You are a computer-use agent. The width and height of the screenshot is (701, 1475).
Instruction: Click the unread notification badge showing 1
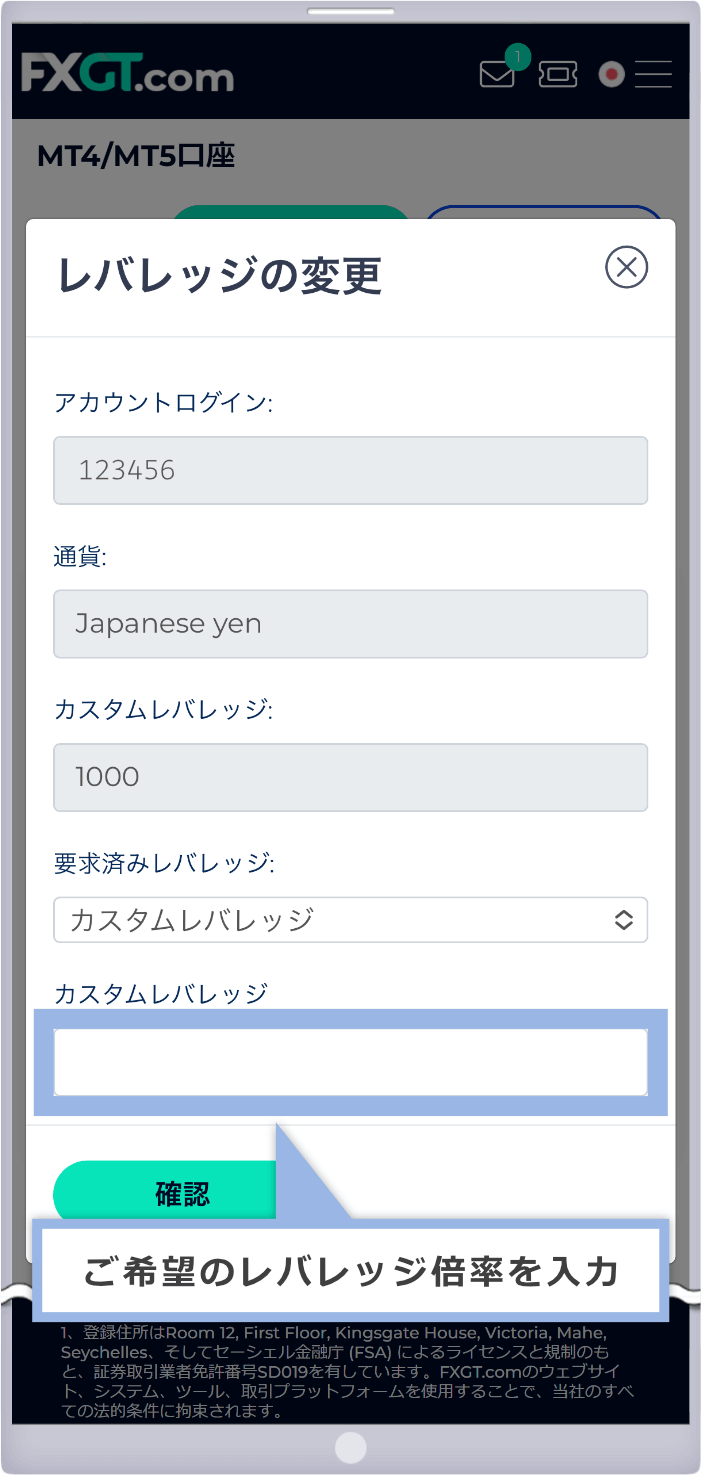[x=517, y=58]
